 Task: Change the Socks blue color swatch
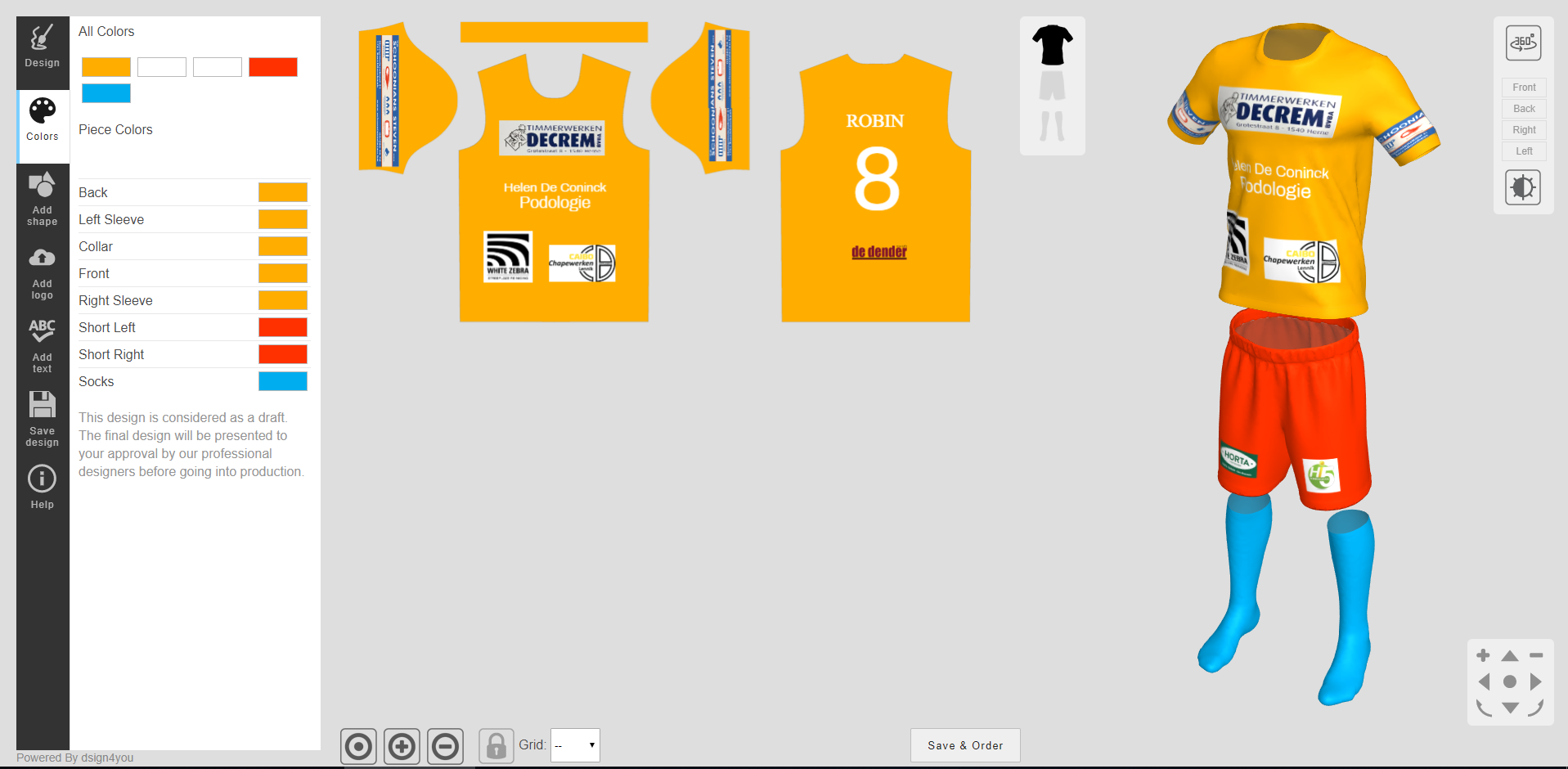(283, 381)
